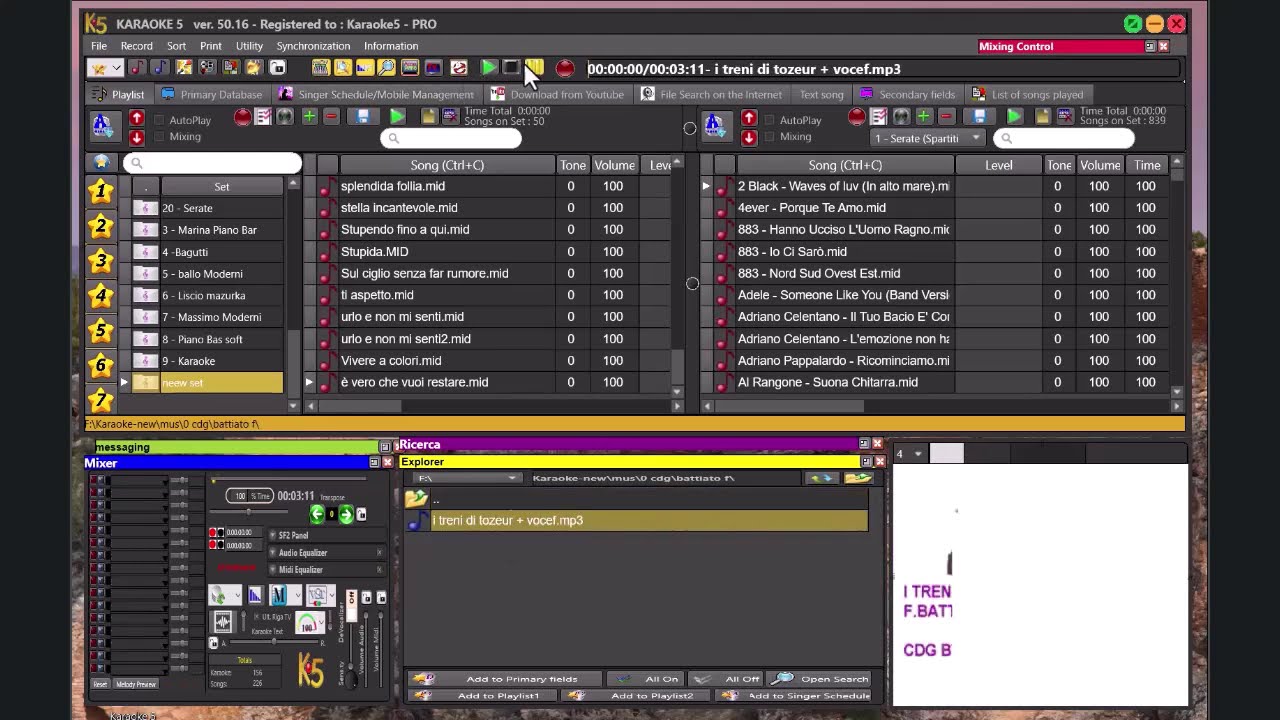Save the second playlist with its floppy icon

click(979, 117)
